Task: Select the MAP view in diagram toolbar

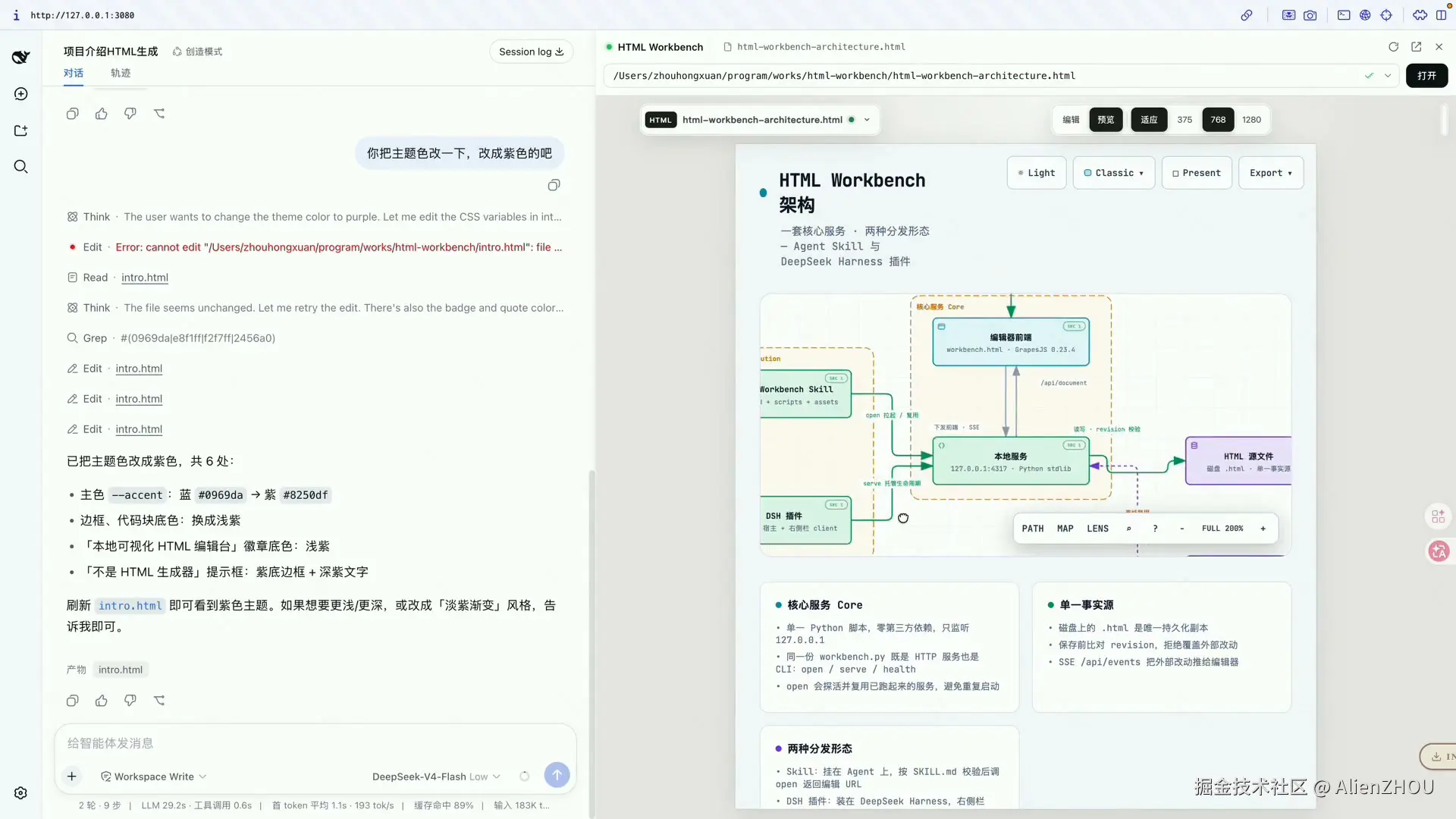Action: 1065,529
